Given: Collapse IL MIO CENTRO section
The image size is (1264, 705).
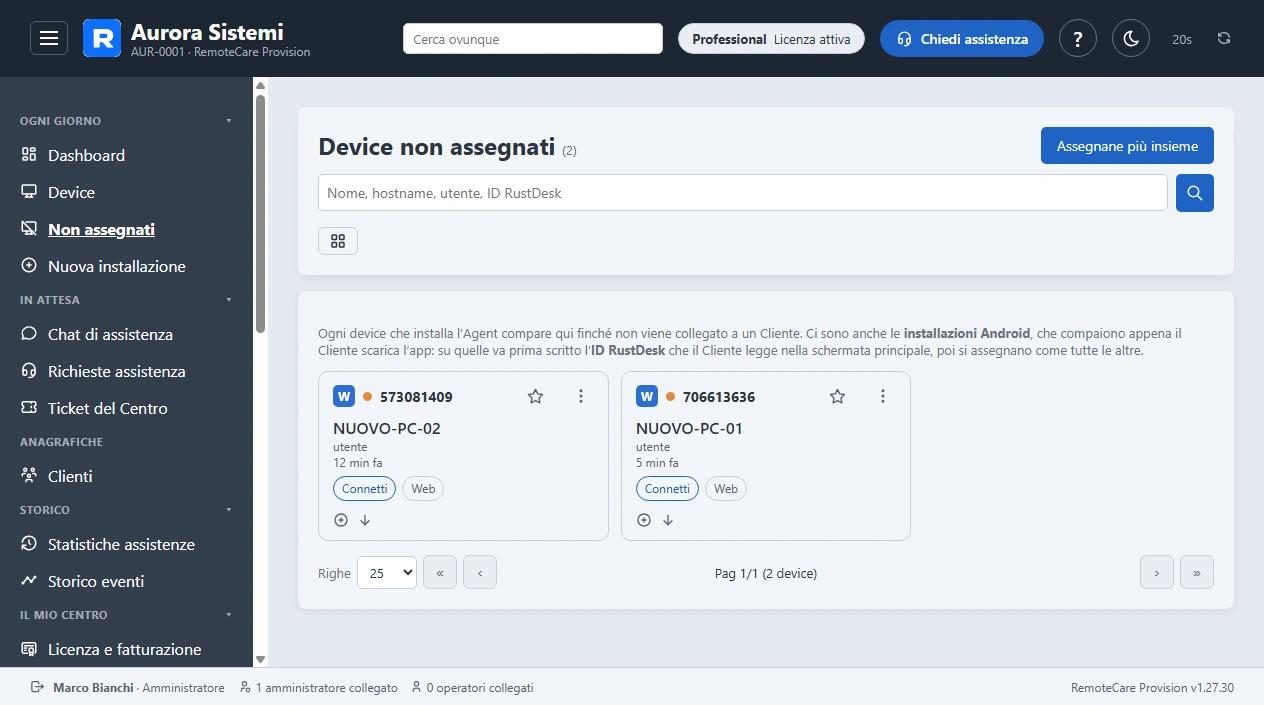Looking at the screenshot, I should point(229,615).
